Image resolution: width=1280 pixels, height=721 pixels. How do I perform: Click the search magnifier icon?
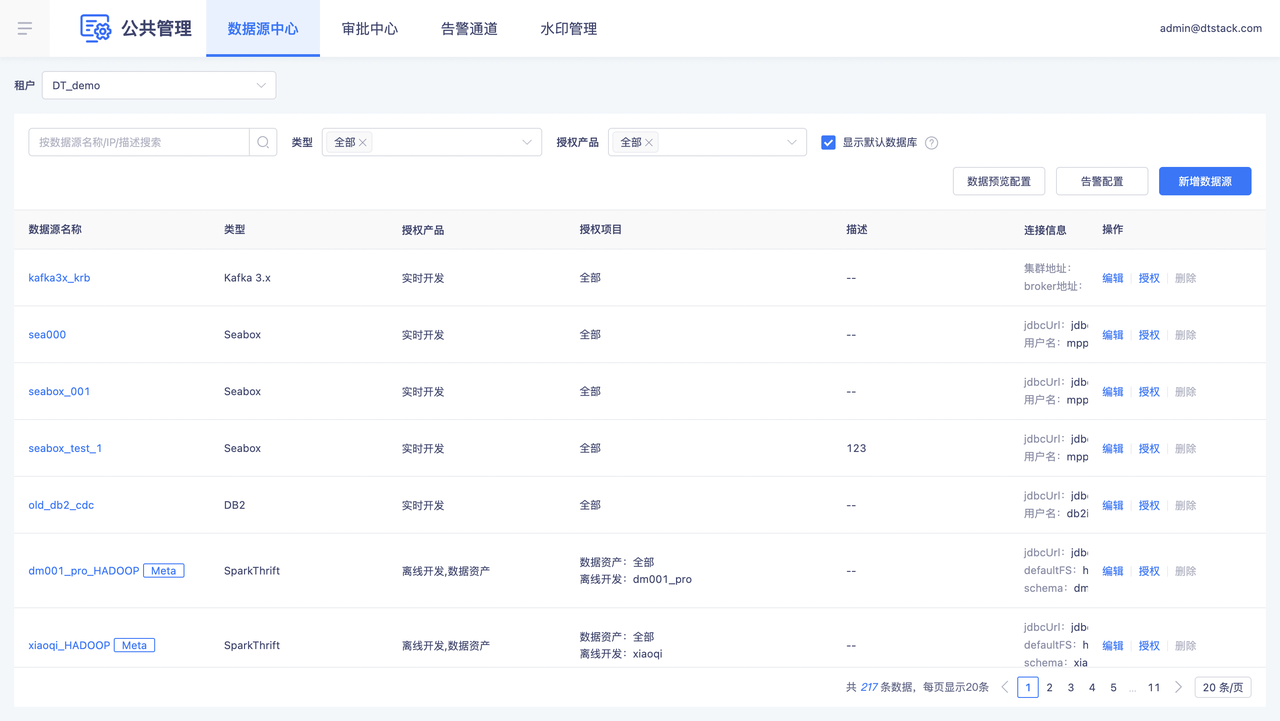point(263,142)
